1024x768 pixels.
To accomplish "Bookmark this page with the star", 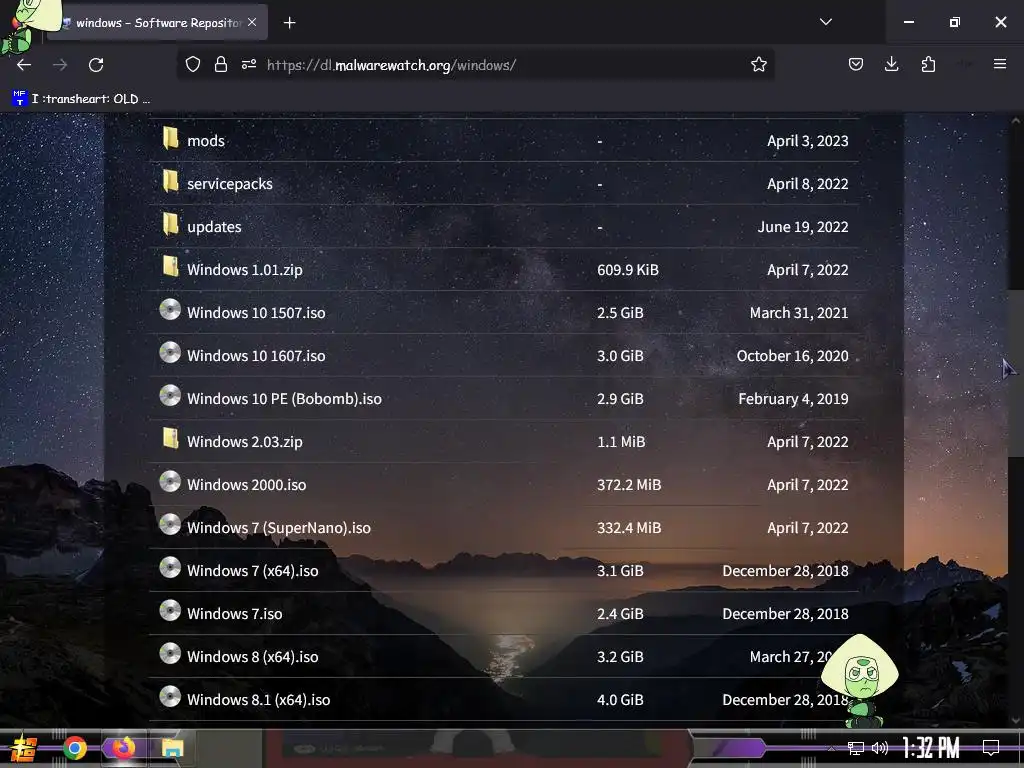I will click(758, 64).
